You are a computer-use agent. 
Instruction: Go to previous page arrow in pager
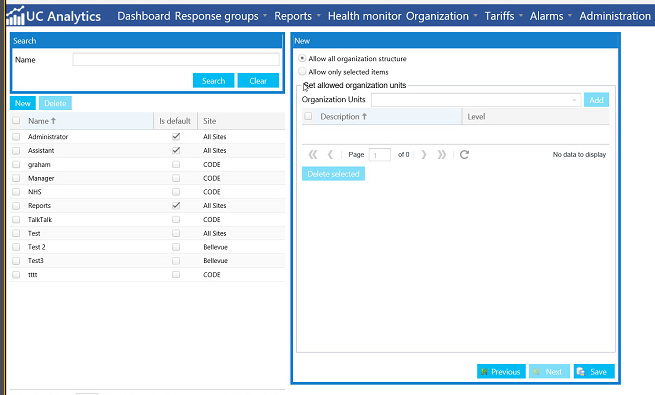pos(330,155)
